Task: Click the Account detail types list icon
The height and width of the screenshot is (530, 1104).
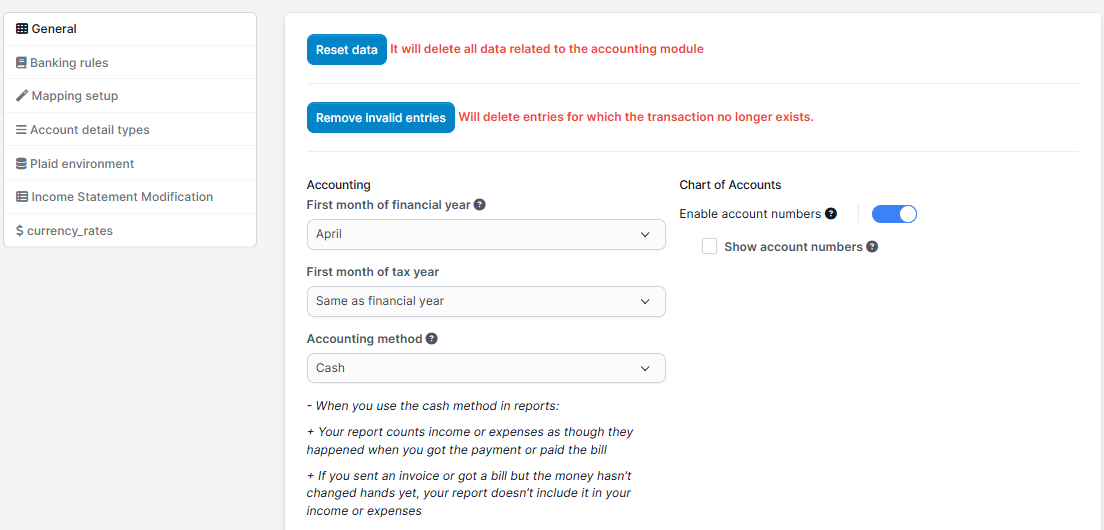Action: point(21,130)
